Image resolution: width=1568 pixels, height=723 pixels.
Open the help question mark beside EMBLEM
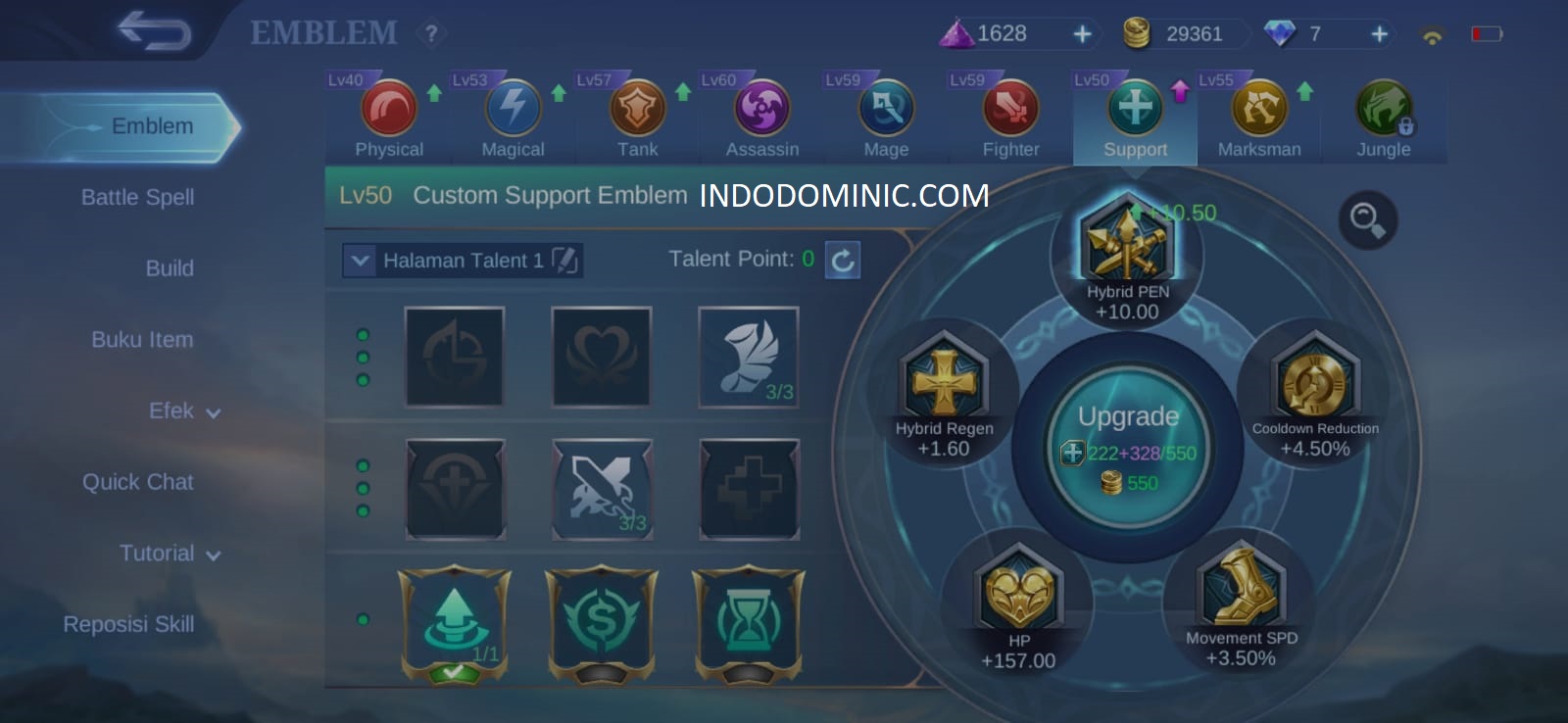coord(431,33)
